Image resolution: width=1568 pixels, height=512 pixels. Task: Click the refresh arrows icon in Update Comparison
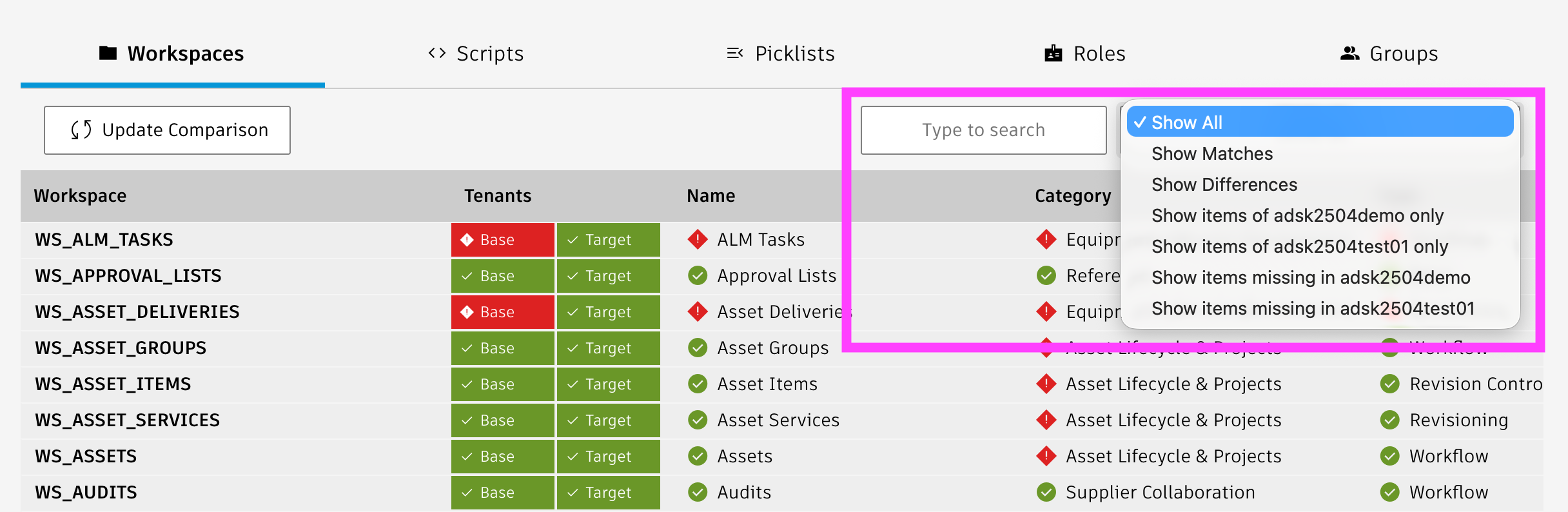point(81,130)
